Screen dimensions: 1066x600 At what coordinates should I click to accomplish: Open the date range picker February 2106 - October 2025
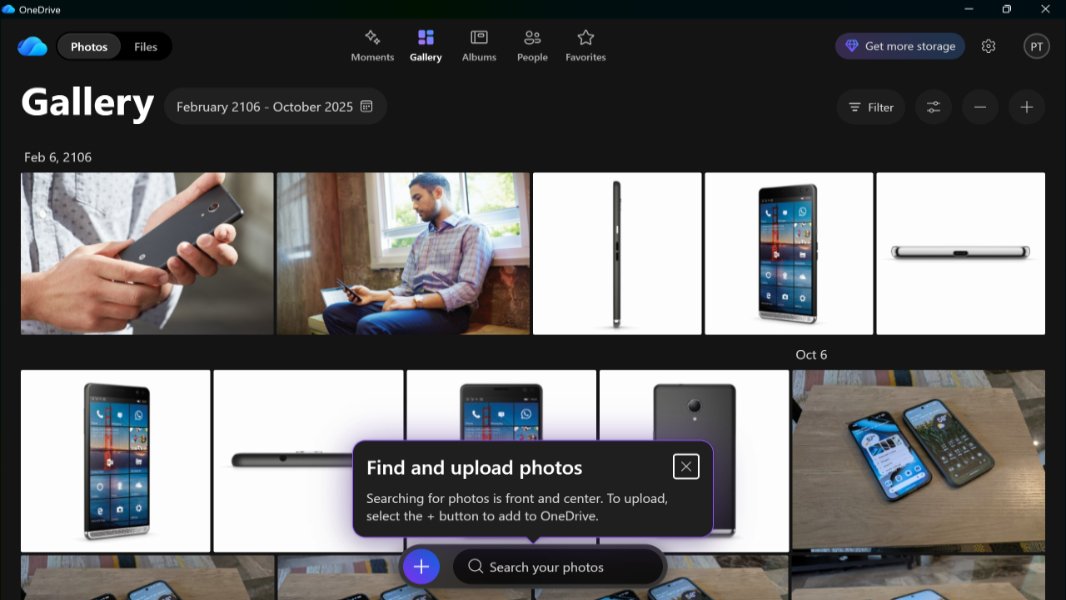point(276,107)
